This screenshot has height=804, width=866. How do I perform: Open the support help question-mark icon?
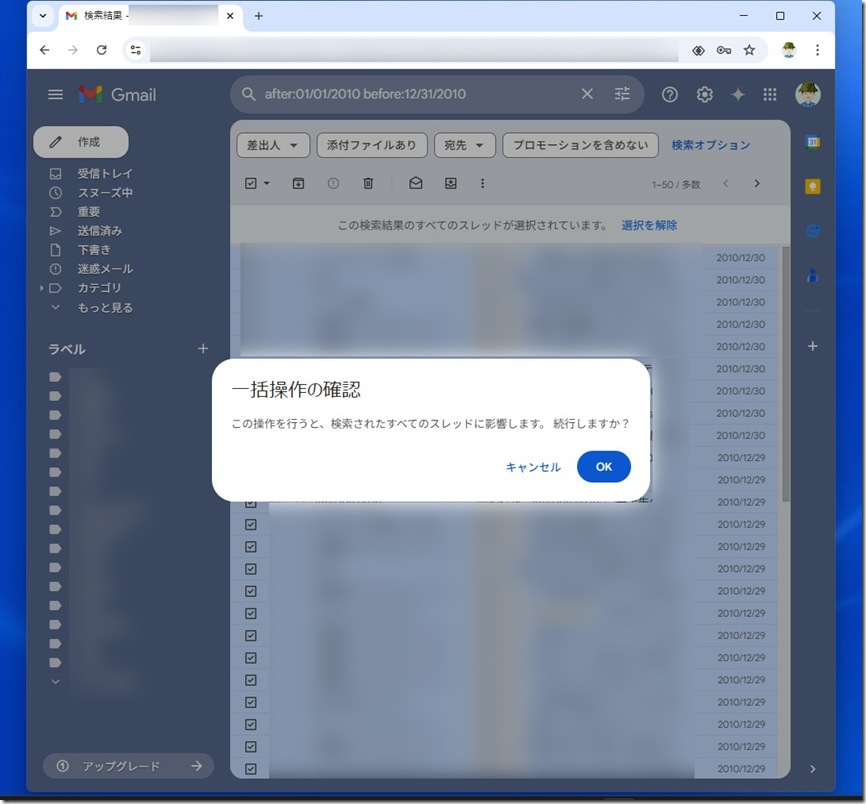pos(669,95)
